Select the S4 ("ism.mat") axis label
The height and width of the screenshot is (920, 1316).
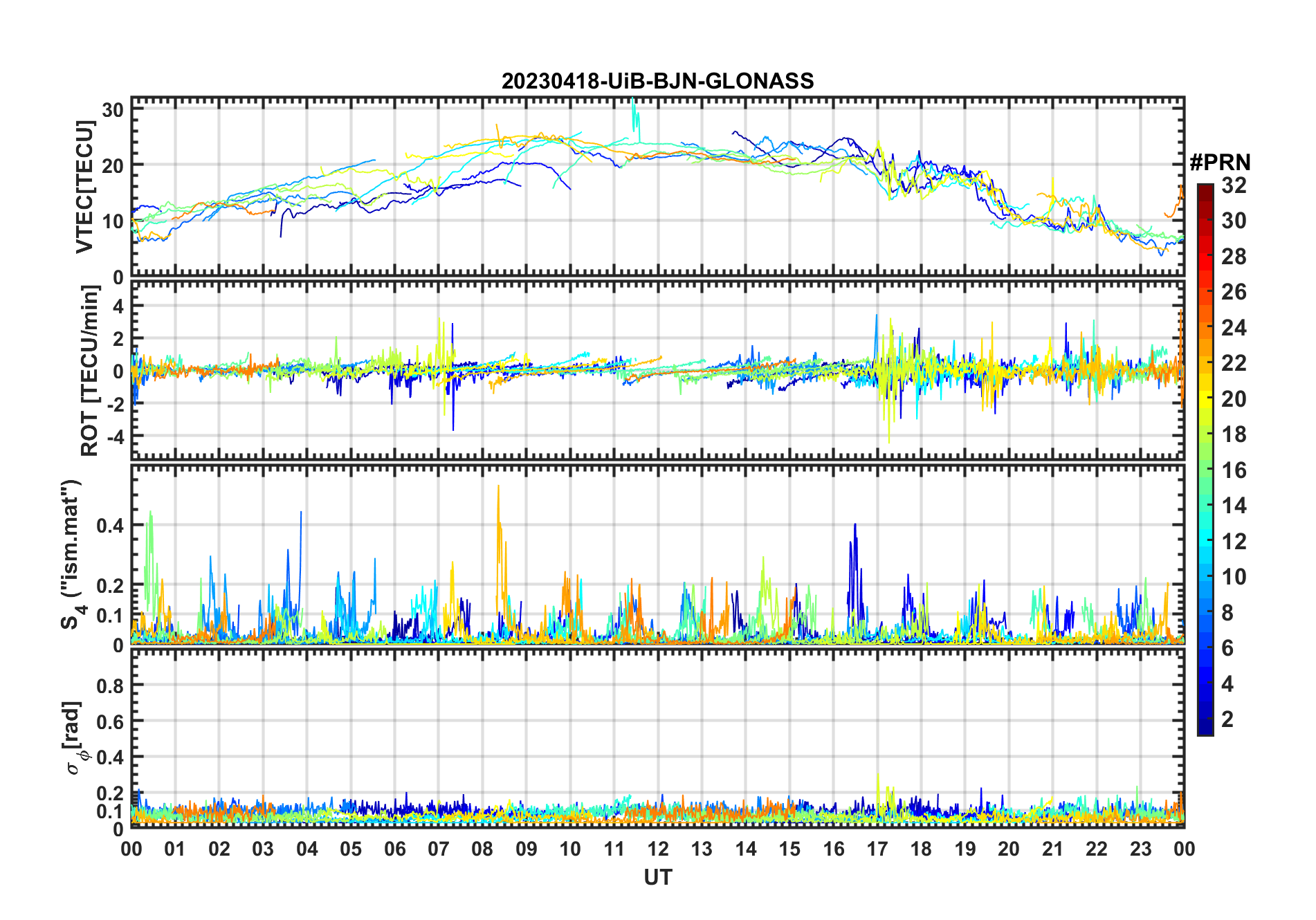[72, 554]
